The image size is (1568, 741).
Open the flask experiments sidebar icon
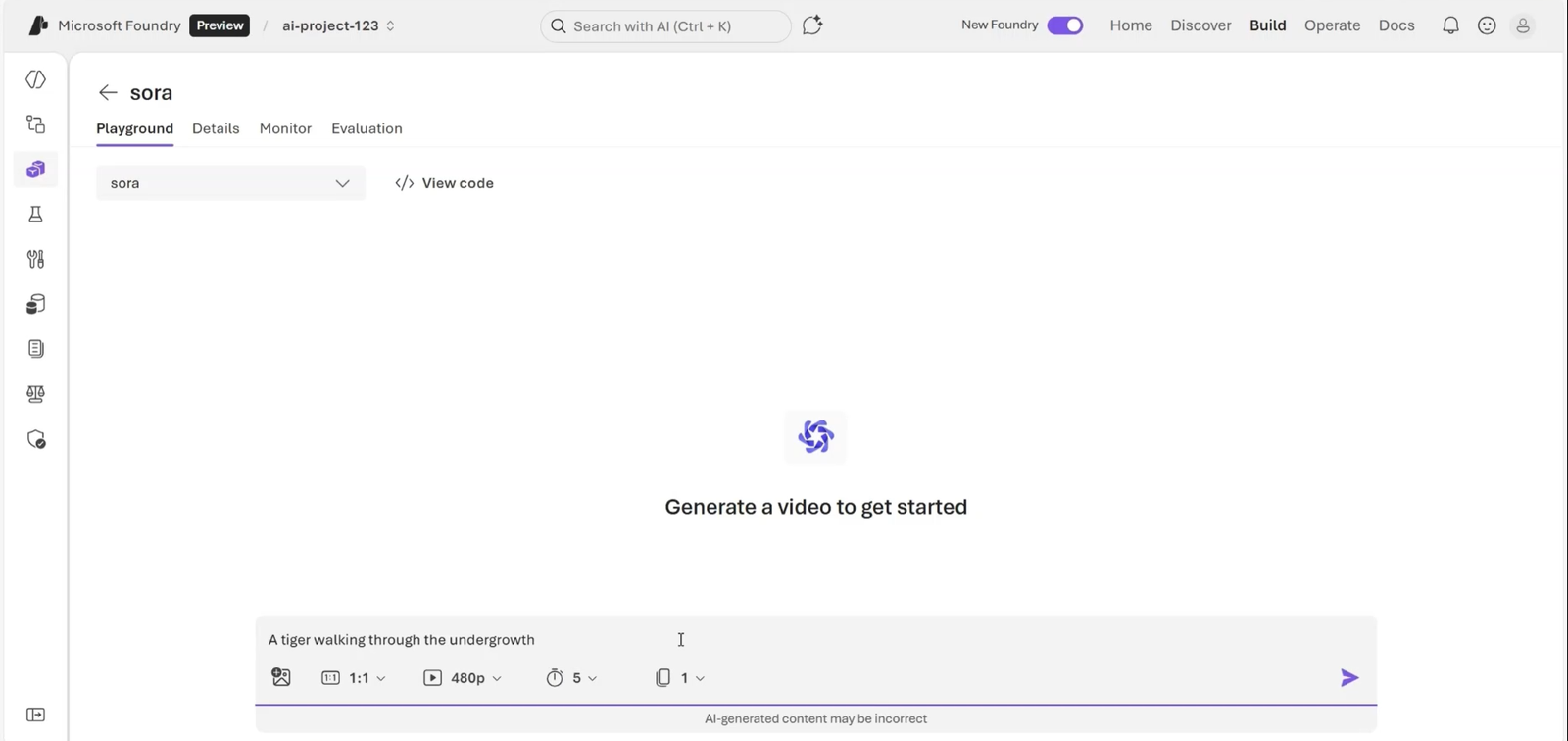(36, 214)
